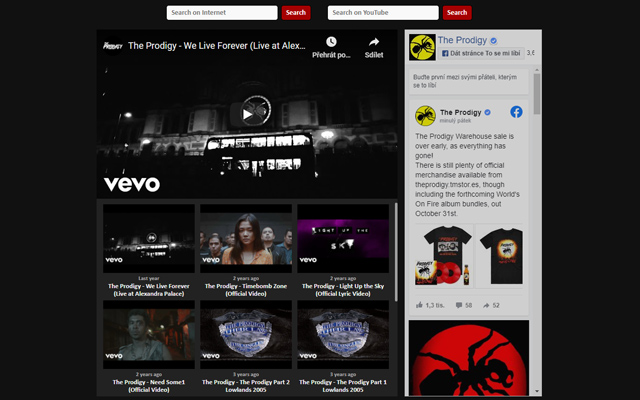Open 'The Prodigy - Timebomb Zone' title text

pos(246,286)
